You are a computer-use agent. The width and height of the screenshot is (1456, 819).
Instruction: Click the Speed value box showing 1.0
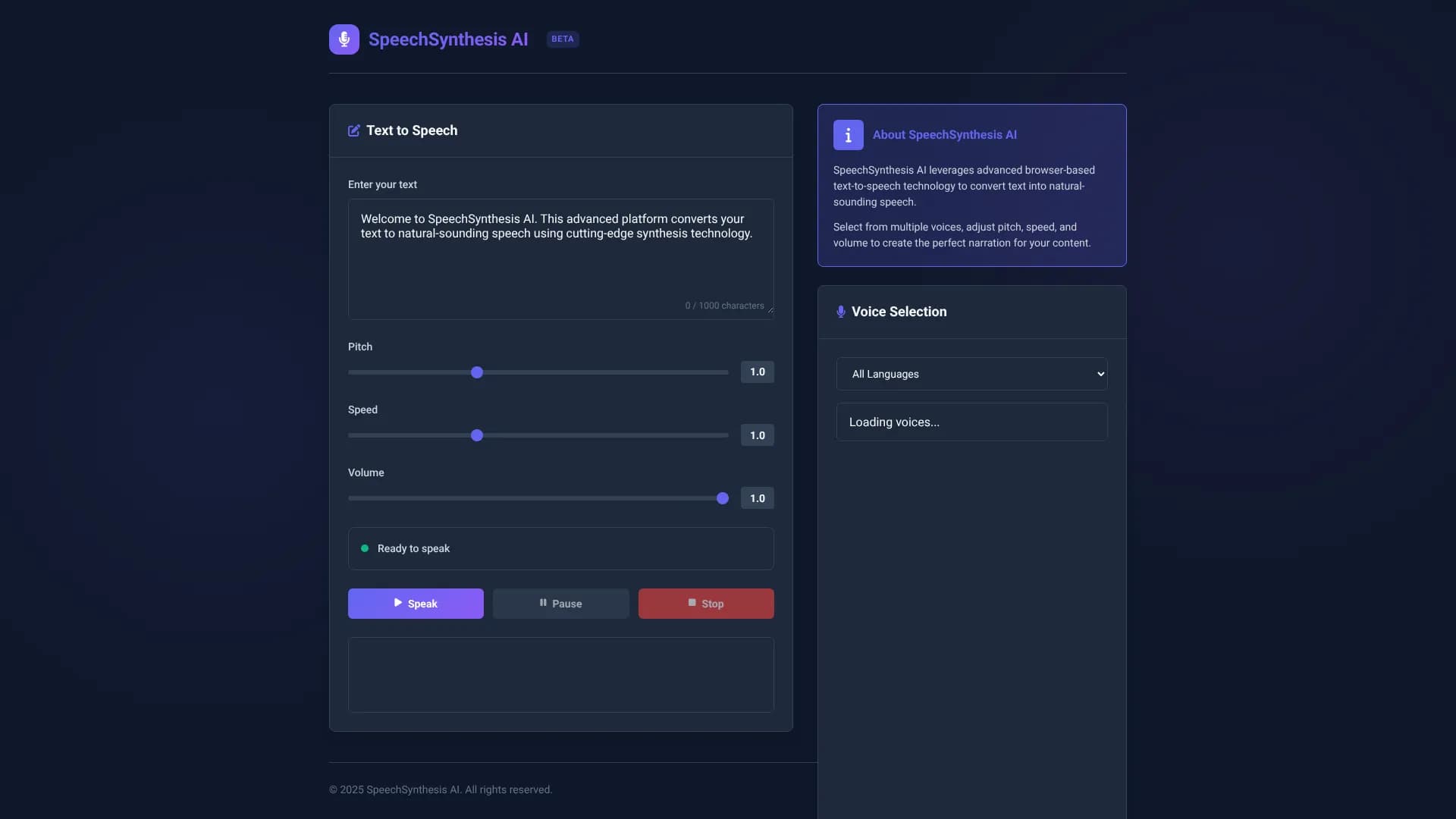click(x=757, y=435)
